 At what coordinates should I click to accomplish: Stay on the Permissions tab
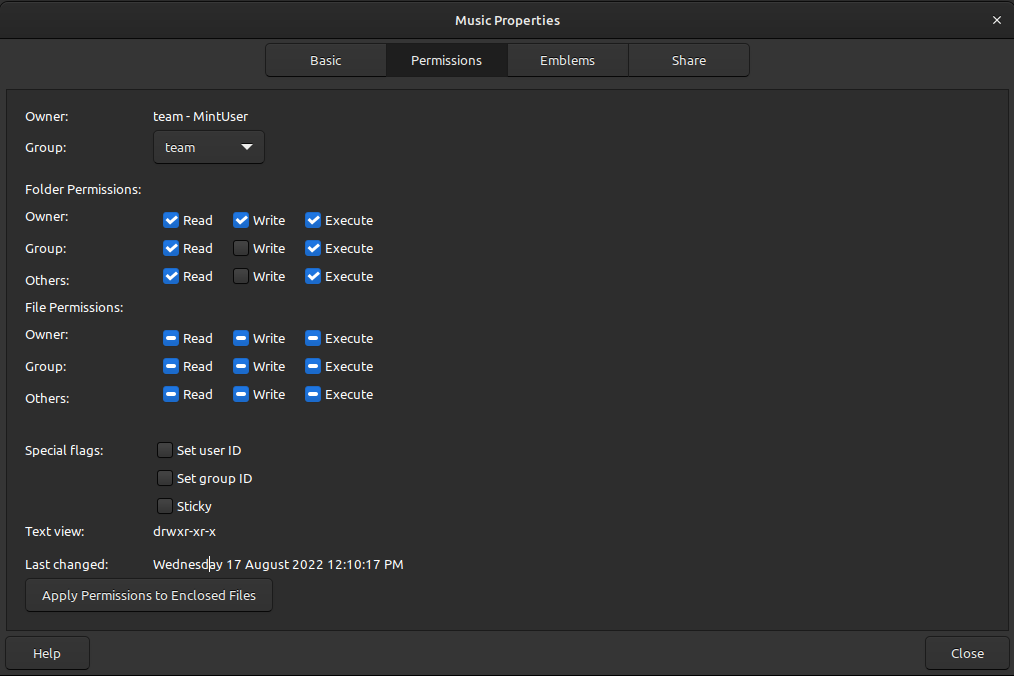coord(446,60)
